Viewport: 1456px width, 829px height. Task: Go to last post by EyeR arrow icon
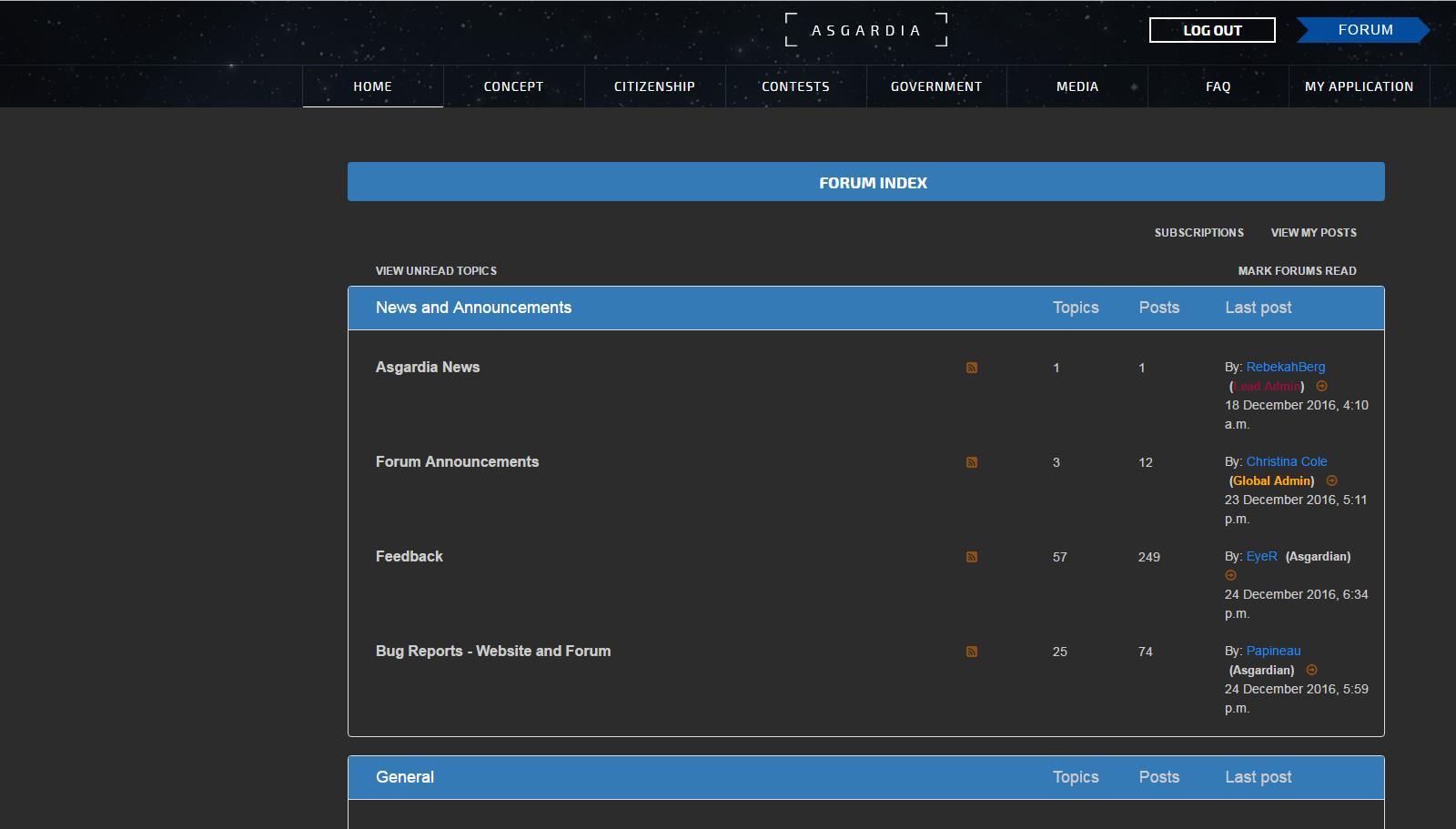pyautogui.click(x=1231, y=575)
